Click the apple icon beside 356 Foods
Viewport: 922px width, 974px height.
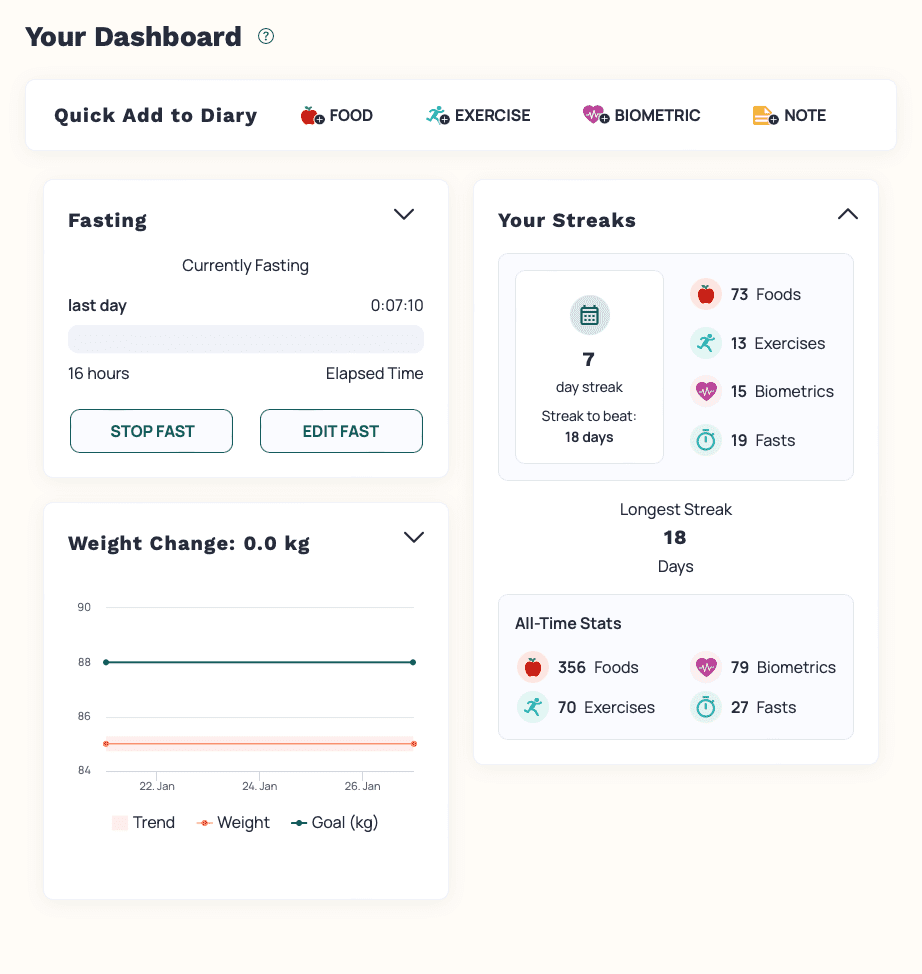click(x=533, y=667)
